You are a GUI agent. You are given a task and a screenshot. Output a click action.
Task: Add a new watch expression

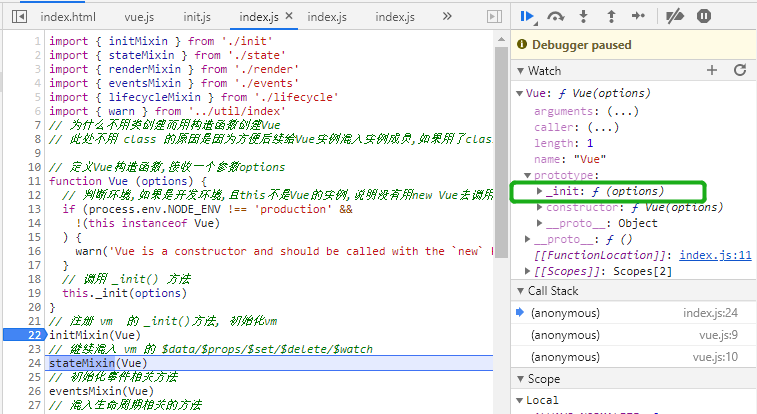pyautogui.click(x=712, y=70)
